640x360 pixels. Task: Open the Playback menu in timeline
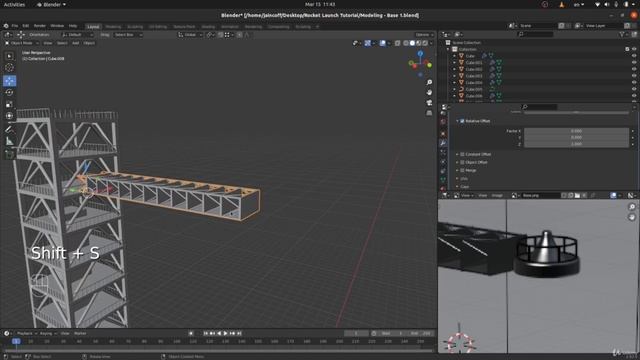27,333
